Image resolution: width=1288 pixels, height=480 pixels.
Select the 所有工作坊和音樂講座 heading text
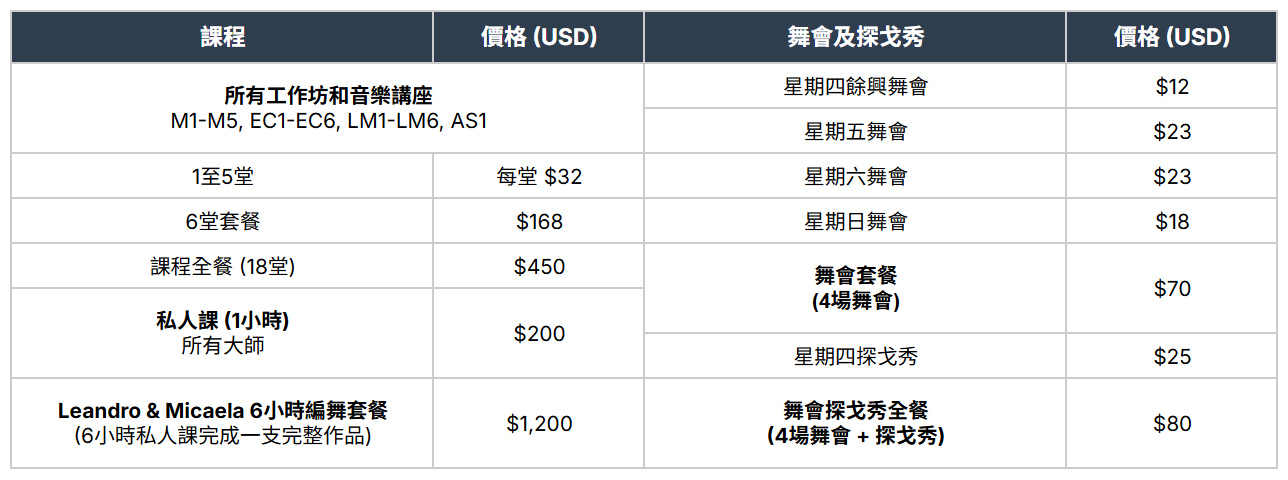(328, 96)
